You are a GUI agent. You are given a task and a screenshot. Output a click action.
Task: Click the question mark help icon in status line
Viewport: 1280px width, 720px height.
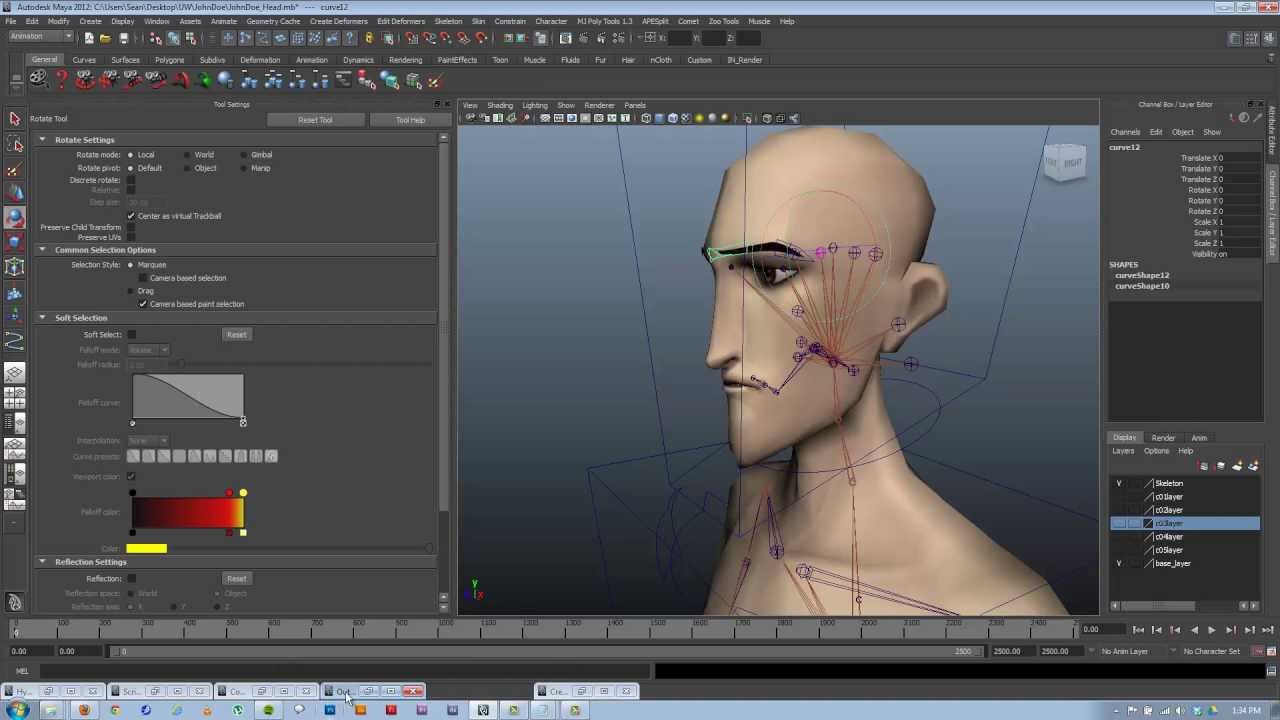click(x=351, y=38)
